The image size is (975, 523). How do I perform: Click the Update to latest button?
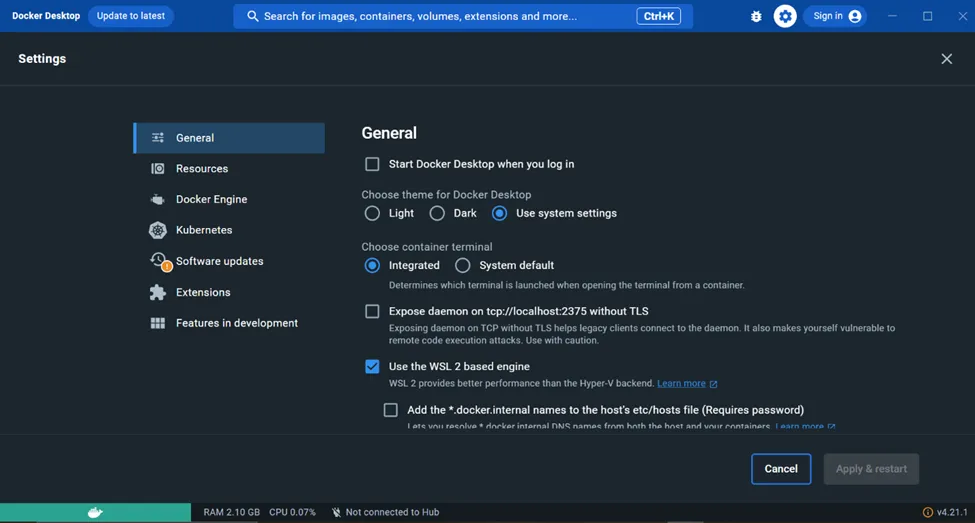click(131, 16)
